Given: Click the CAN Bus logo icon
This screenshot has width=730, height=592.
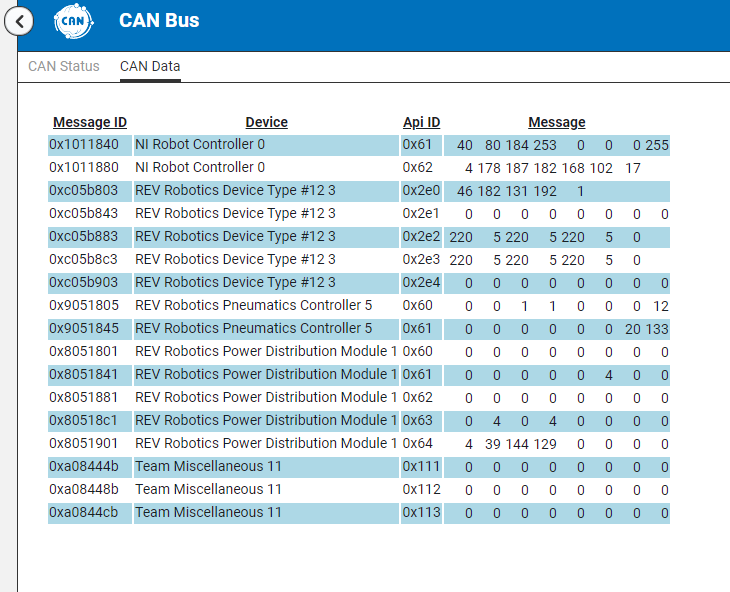Looking at the screenshot, I should (74, 21).
